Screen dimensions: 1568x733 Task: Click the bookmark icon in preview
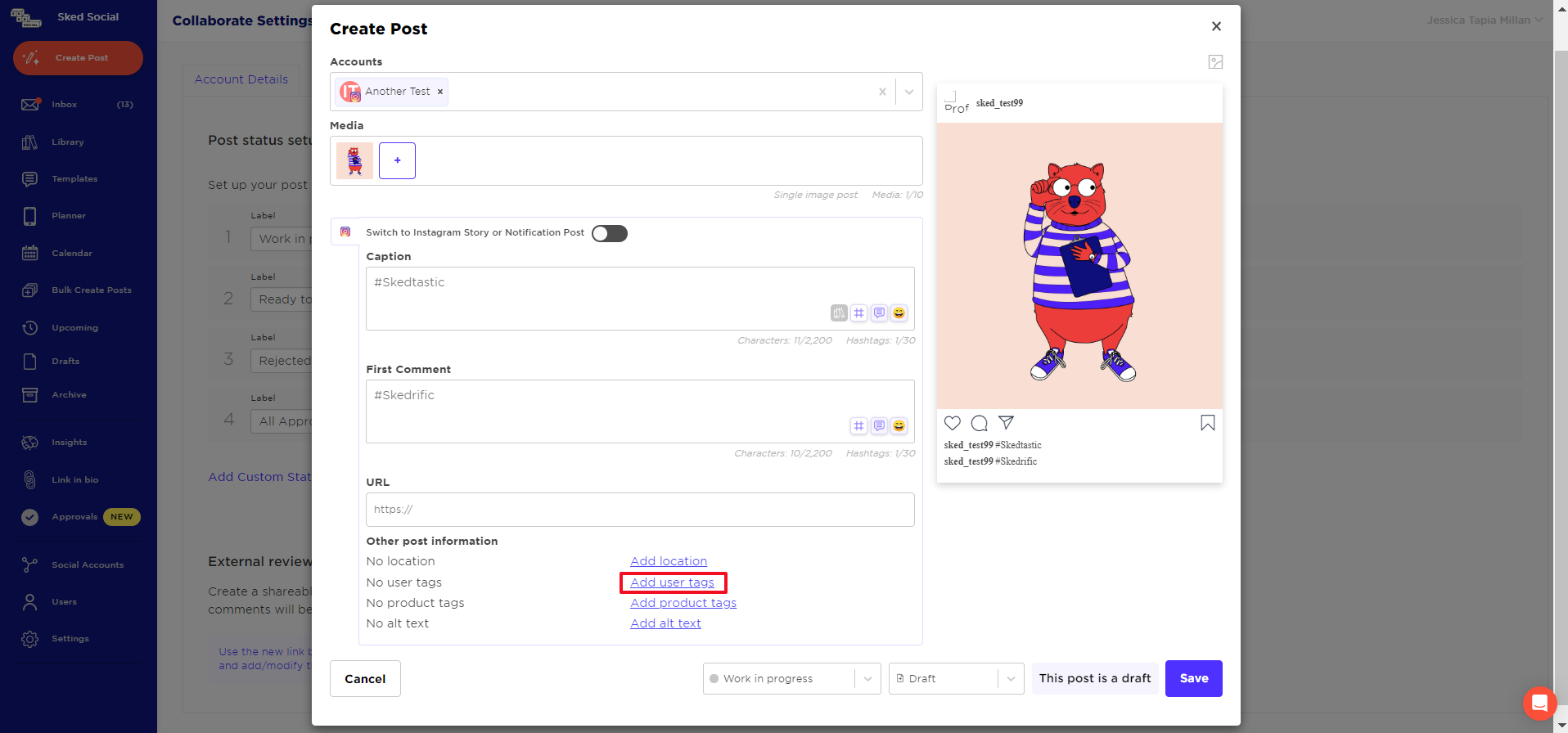(x=1208, y=423)
